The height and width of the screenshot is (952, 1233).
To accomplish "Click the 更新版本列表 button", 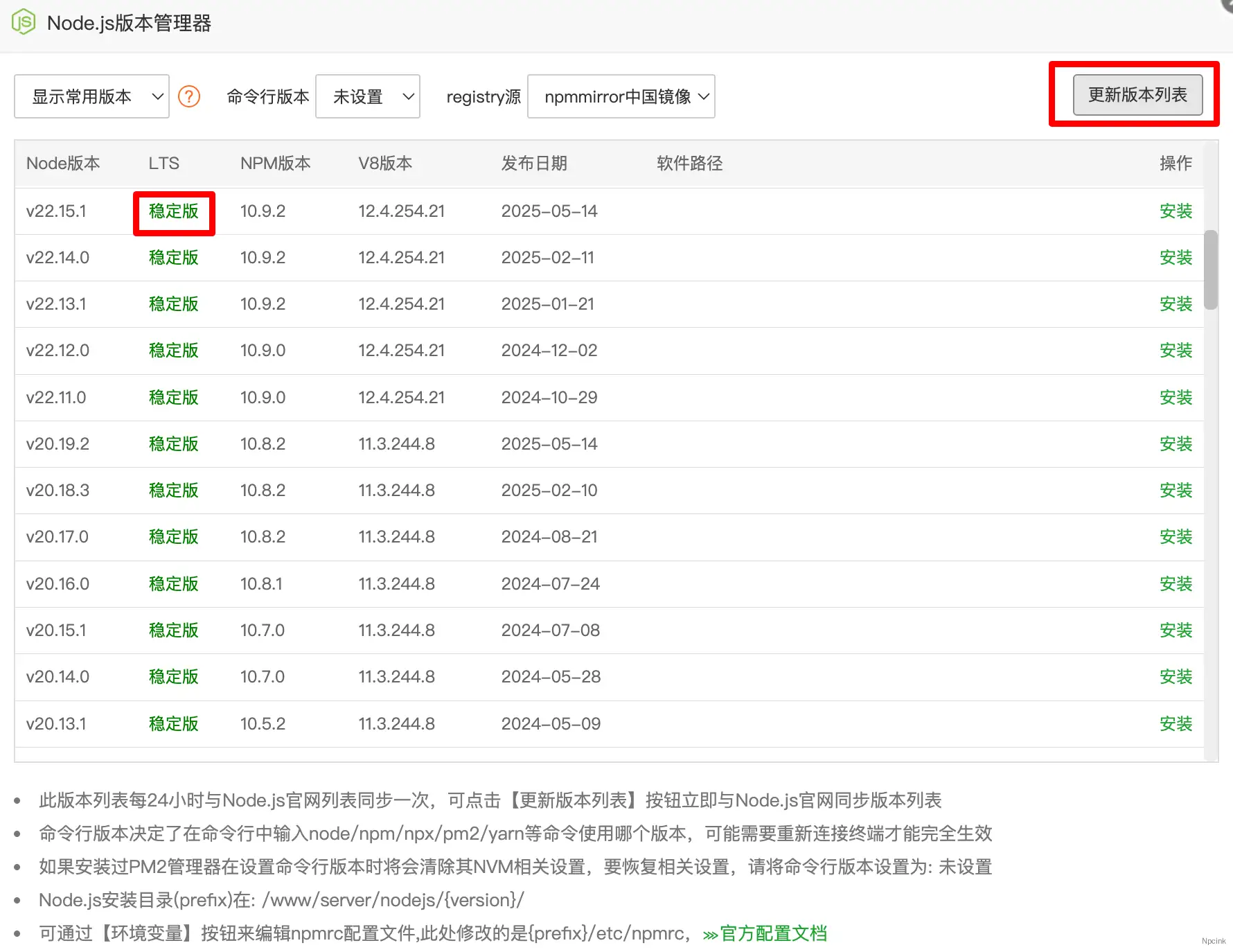I will (x=1137, y=95).
